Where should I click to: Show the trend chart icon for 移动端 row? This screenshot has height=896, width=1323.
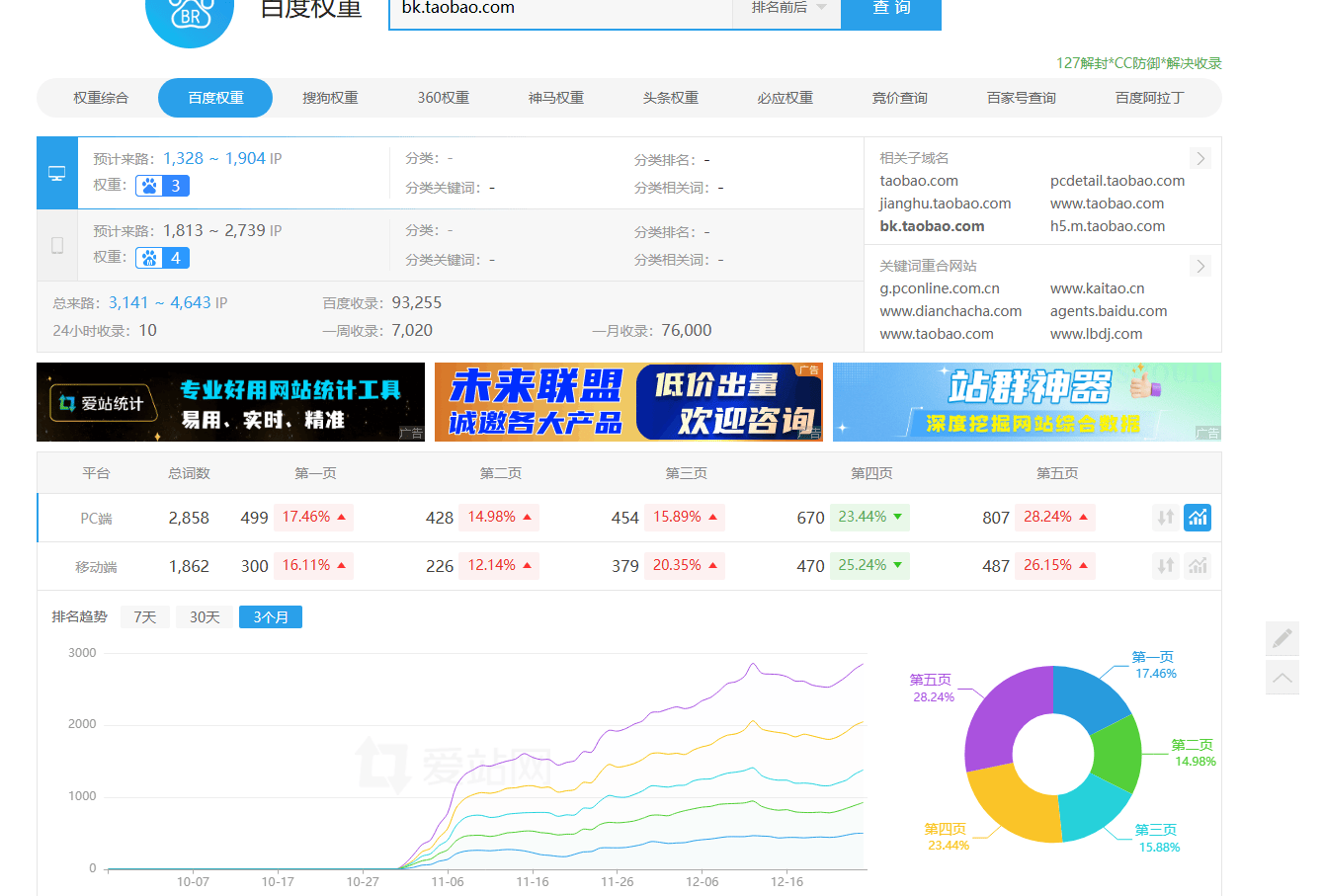(x=1198, y=565)
